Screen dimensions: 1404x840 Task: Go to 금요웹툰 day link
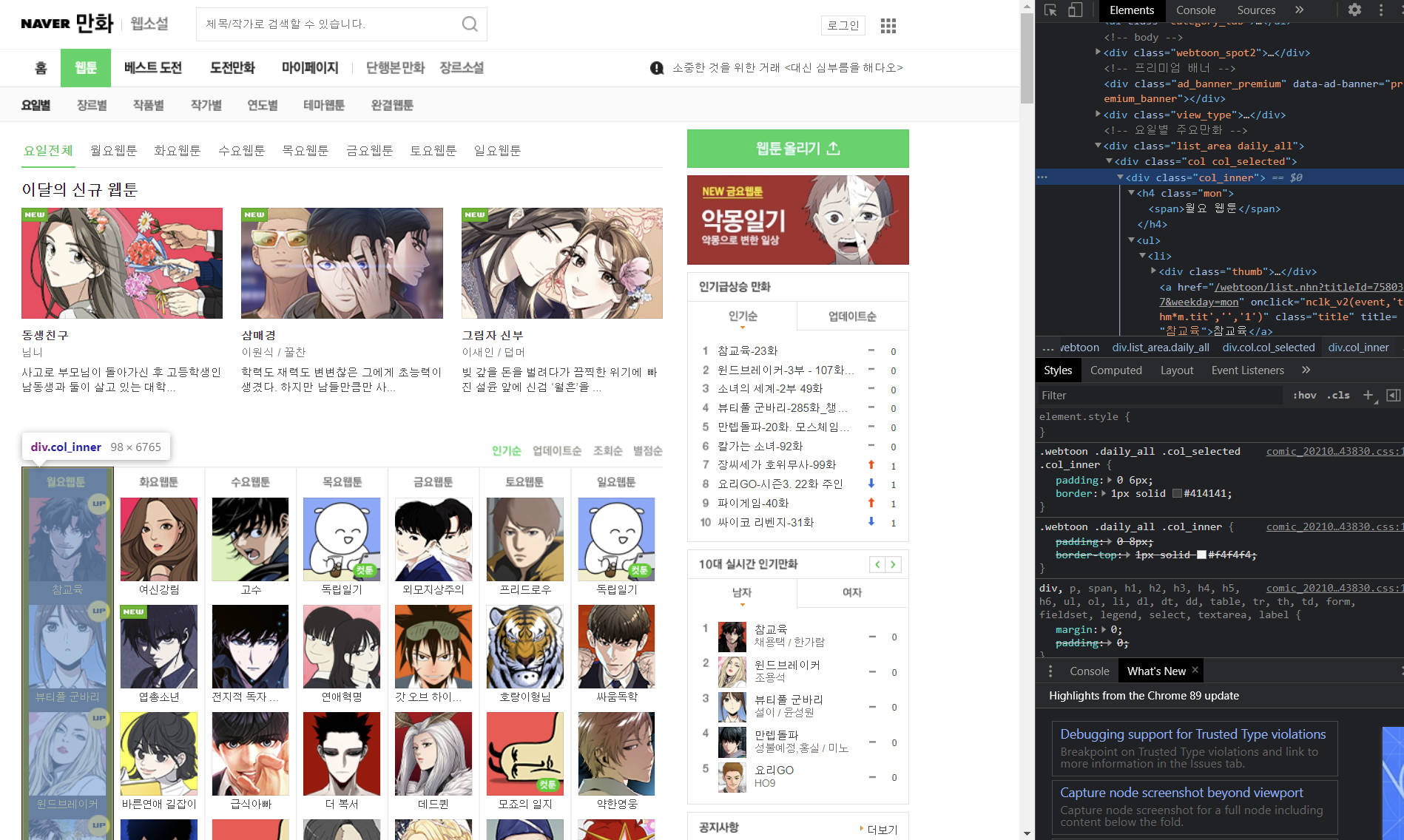click(369, 151)
